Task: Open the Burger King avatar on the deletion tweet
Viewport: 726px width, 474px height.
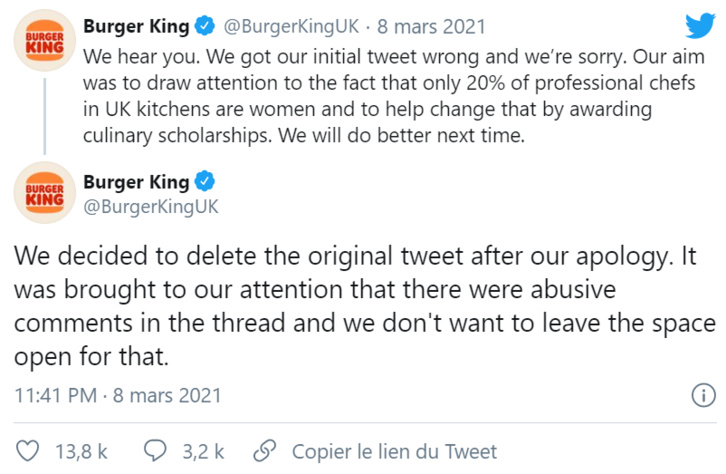Action: 43,192
